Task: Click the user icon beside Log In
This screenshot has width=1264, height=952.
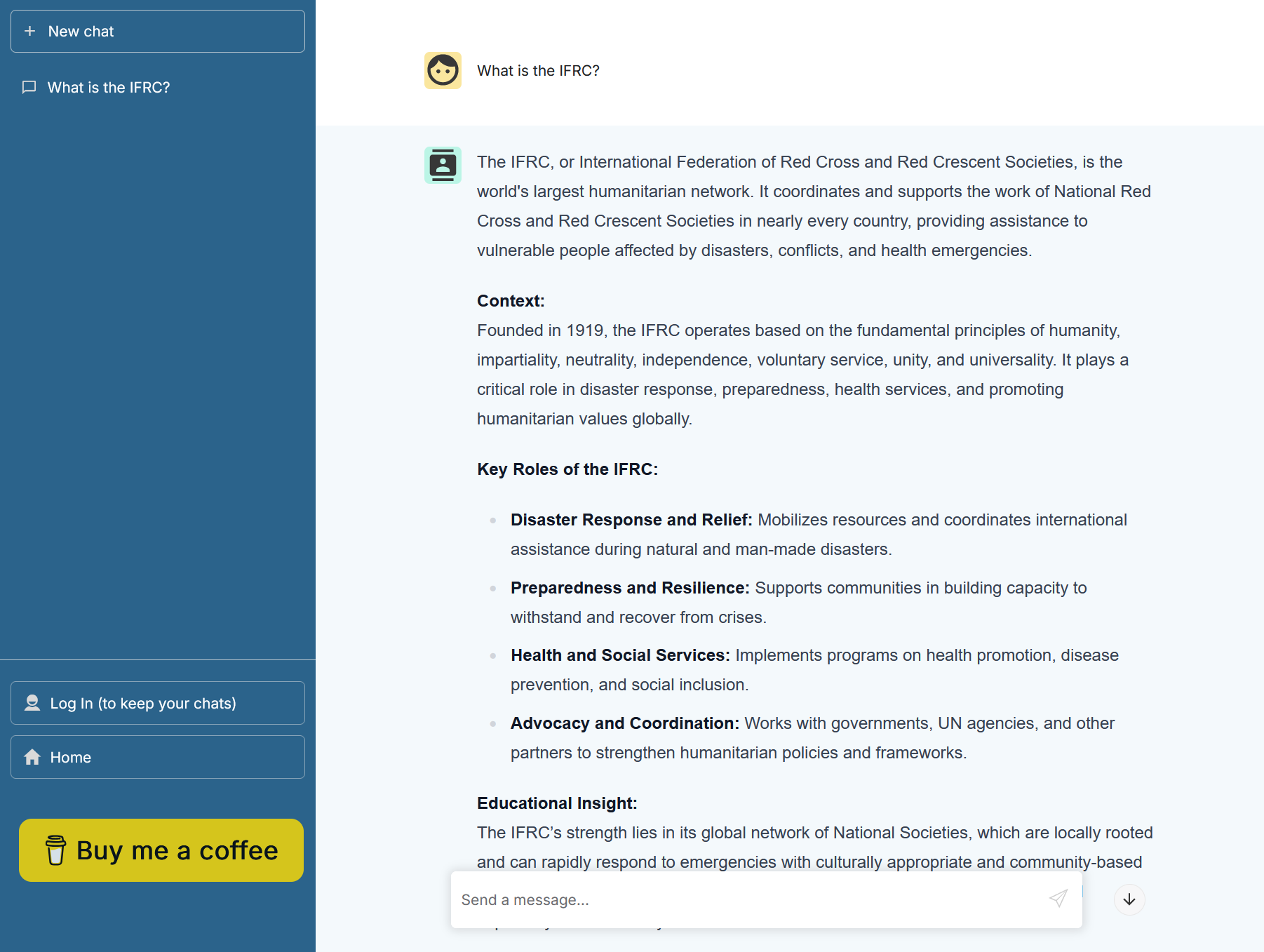Action: (32, 703)
